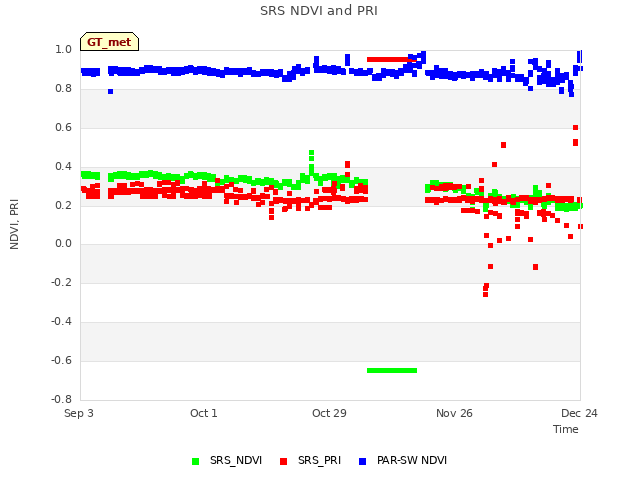Click the Sep 3 x-axis tick label

pyautogui.click(x=79, y=413)
